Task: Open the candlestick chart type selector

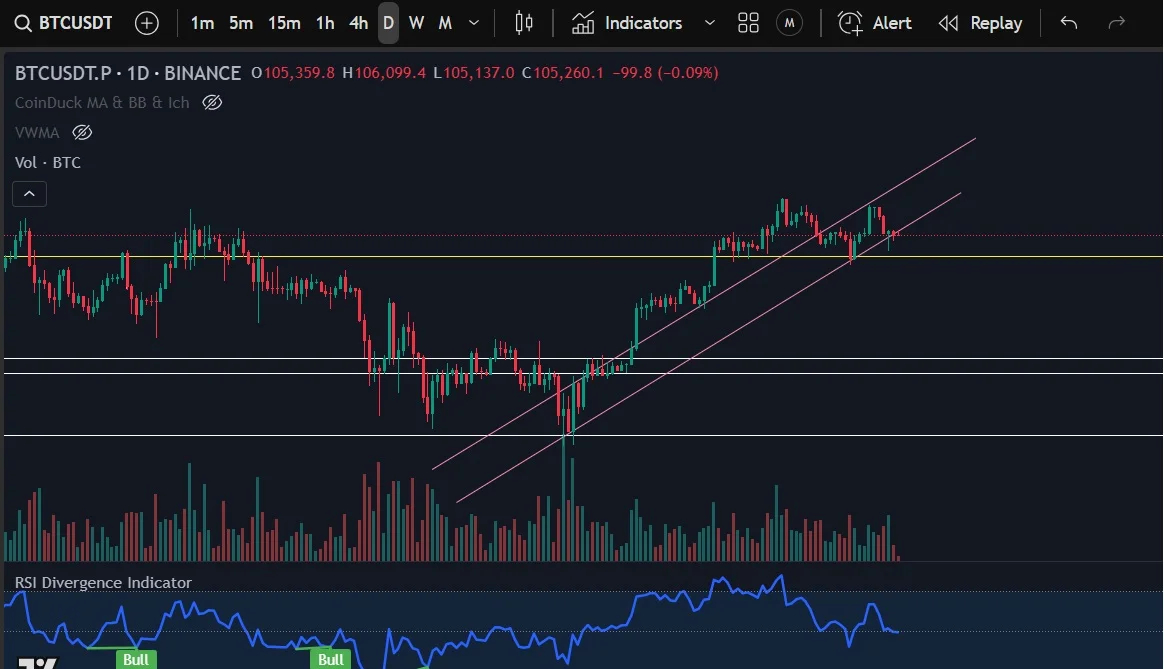Action: tap(524, 23)
